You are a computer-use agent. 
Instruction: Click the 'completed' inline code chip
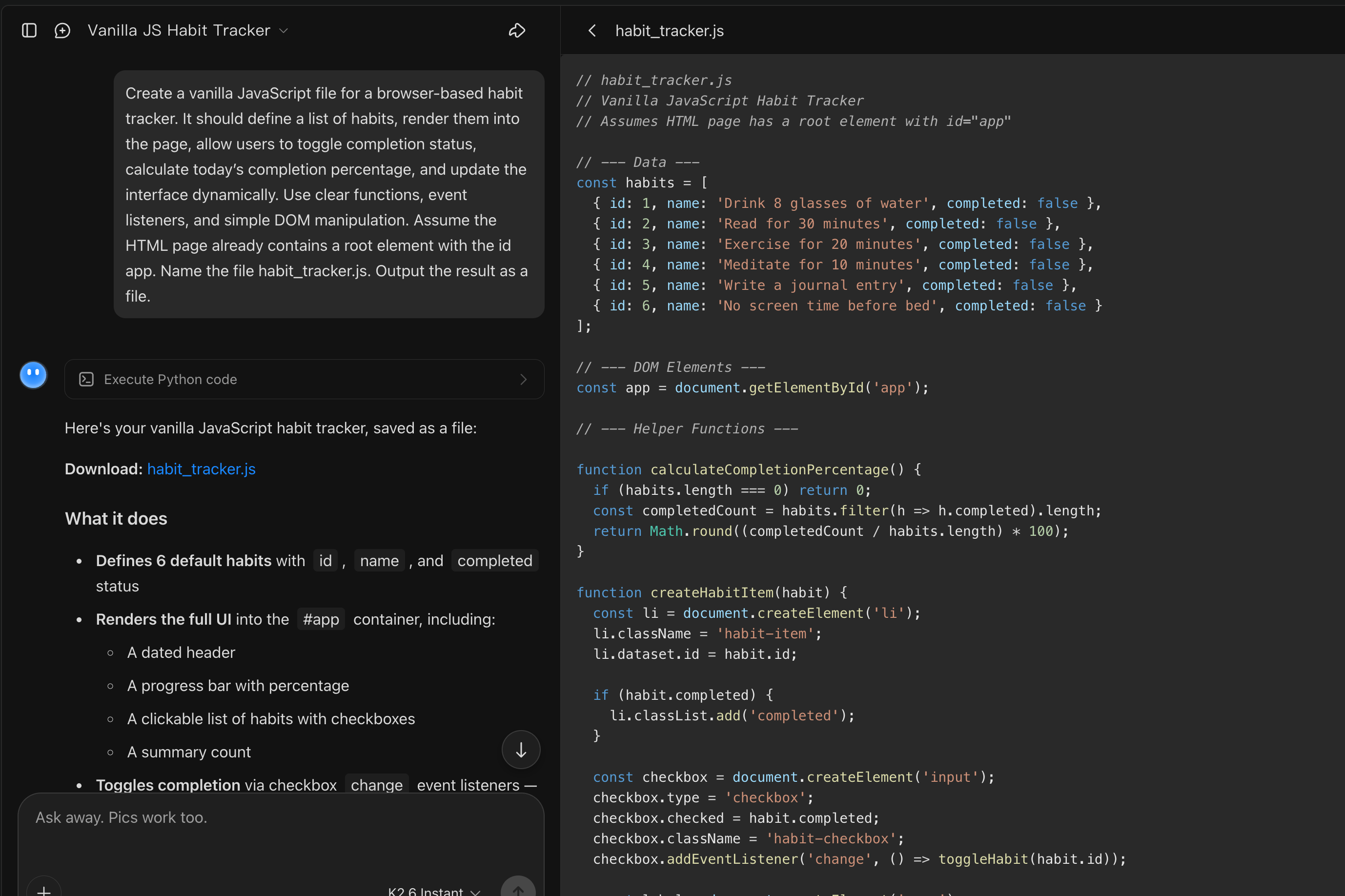(x=495, y=561)
